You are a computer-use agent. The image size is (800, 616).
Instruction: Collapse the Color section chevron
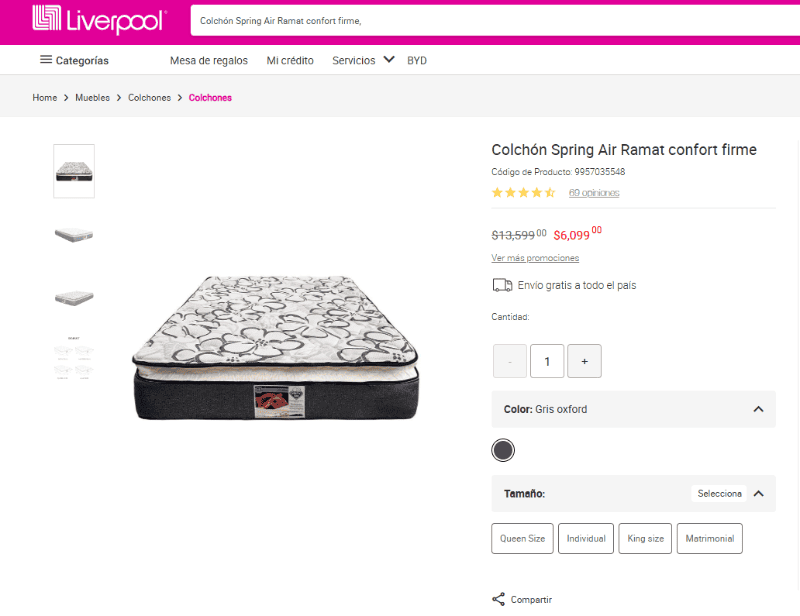click(758, 409)
